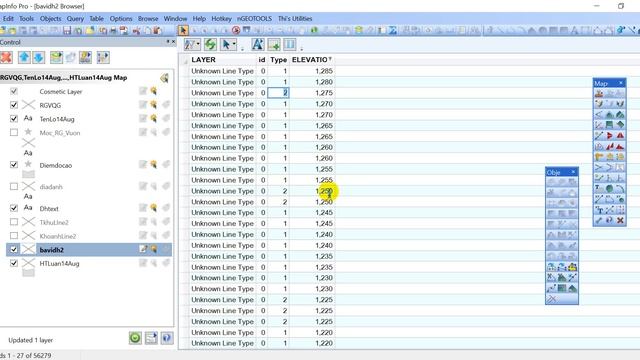This screenshot has width=640, height=360.
Task: Close the Map floating toolbox
Action: click(621, 83)
